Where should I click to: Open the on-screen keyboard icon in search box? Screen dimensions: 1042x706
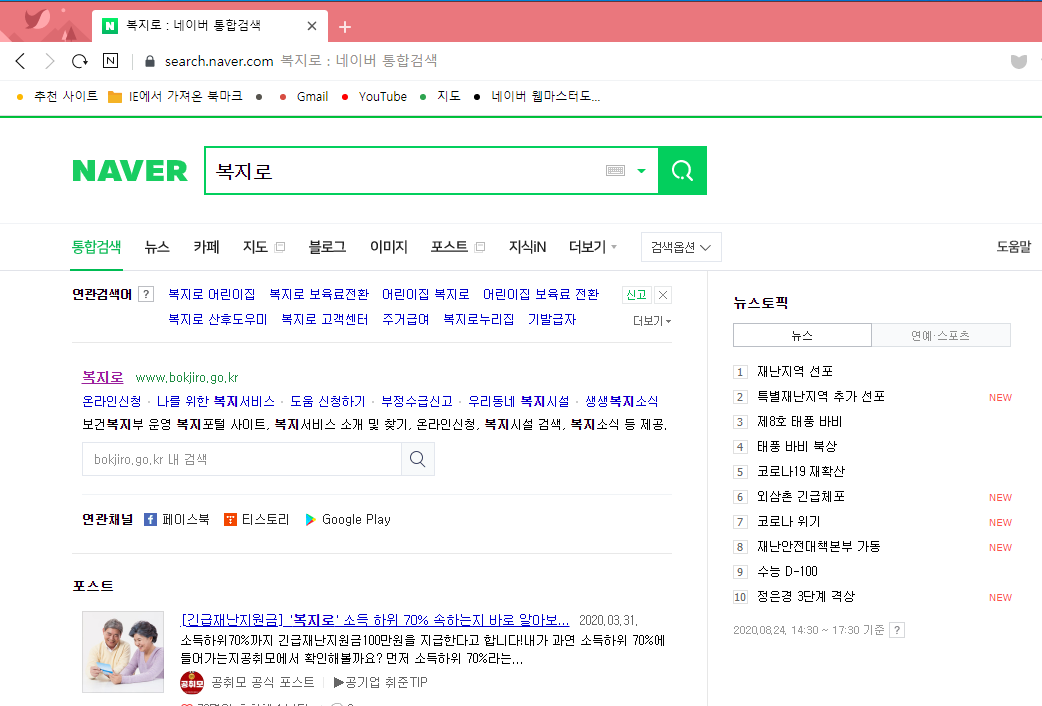[x=615, y=171]
